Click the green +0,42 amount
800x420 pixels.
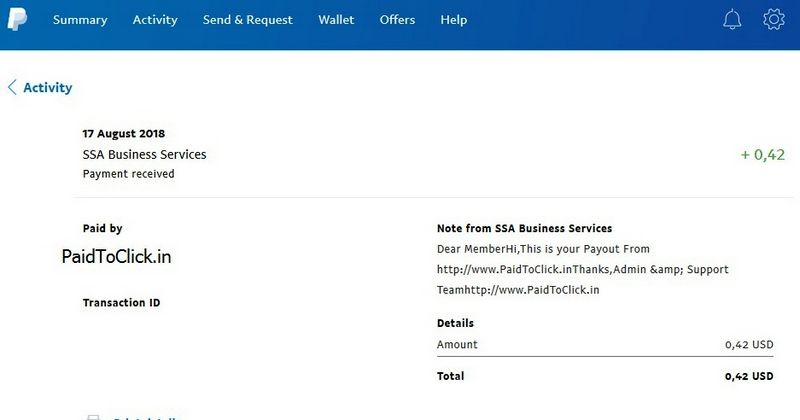[x=763, y=155]
